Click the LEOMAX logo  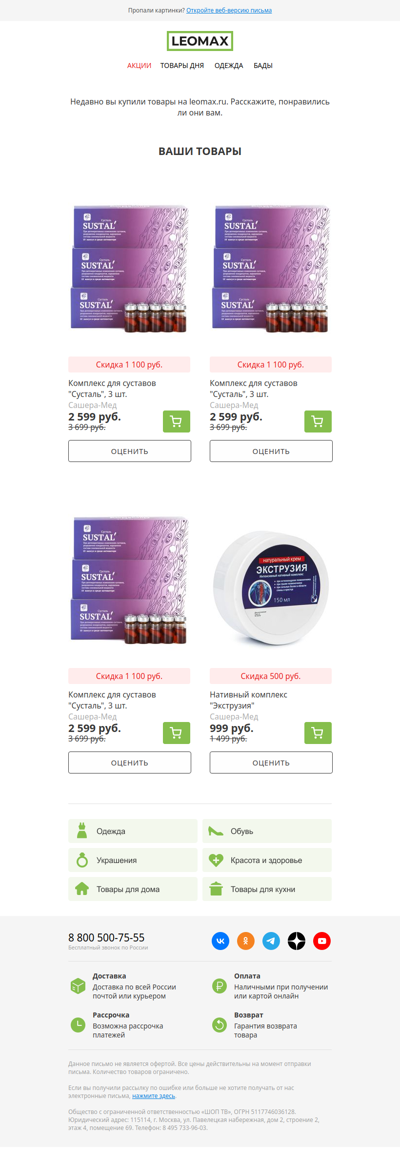pyautogui.click(x=200, y=40)
